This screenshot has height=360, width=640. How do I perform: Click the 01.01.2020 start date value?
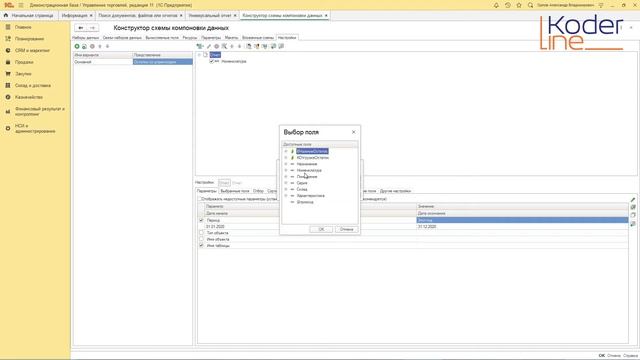tap(215, 227)
